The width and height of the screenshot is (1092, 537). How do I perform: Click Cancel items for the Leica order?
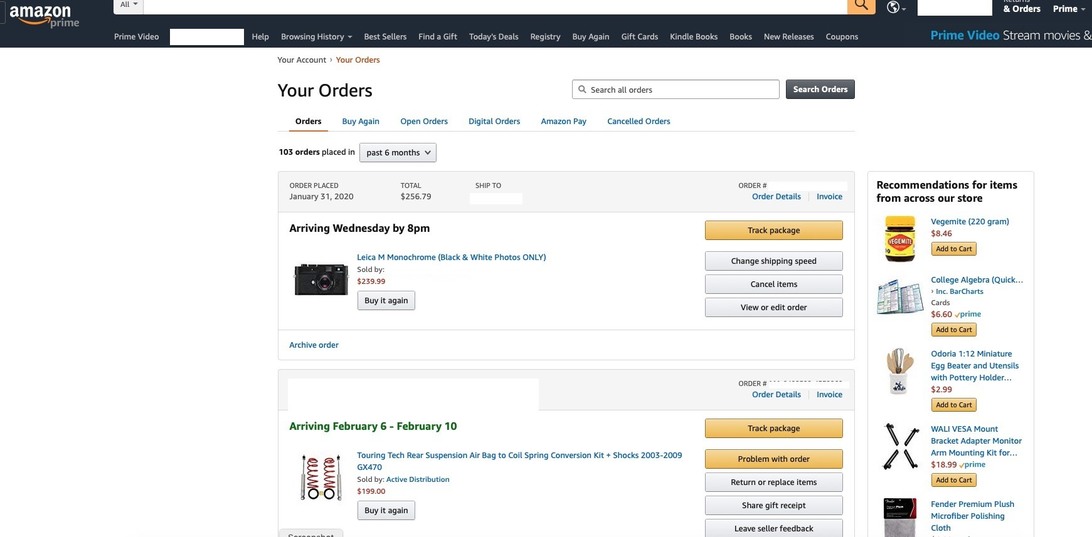[x=773, y=285]
